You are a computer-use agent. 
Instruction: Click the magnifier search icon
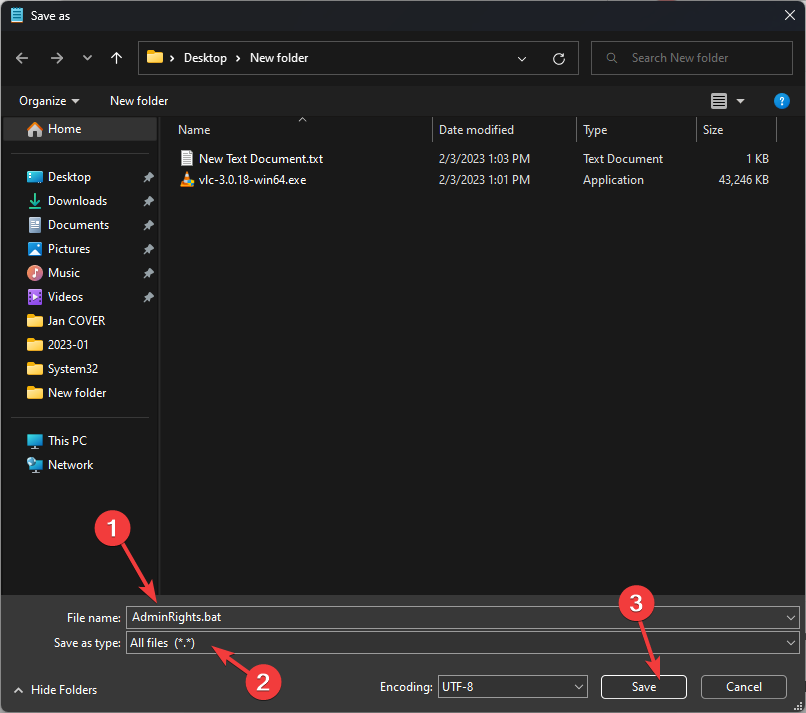pos(612,58)
